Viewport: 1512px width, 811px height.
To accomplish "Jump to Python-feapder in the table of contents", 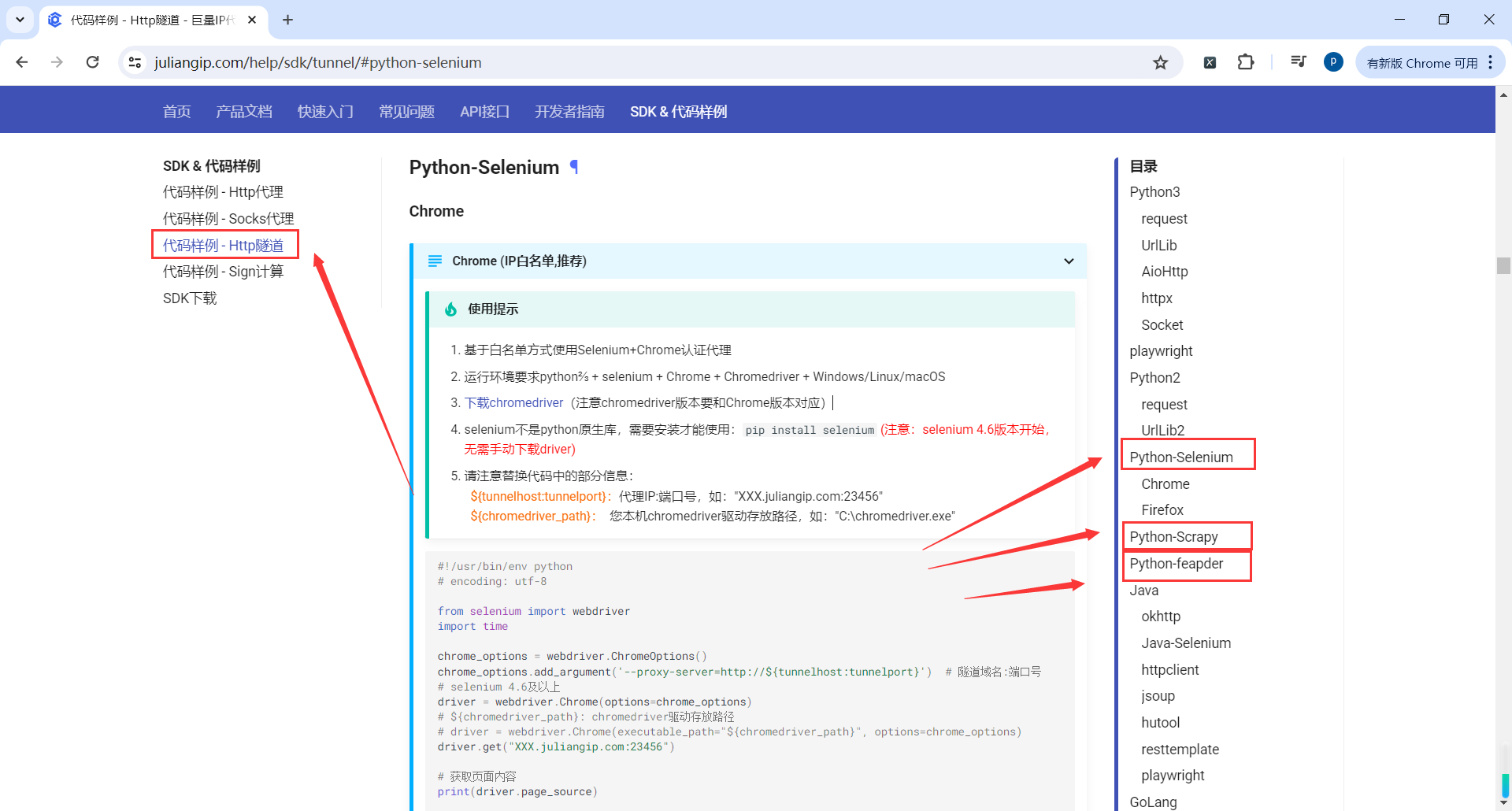I will (1177, 564).
